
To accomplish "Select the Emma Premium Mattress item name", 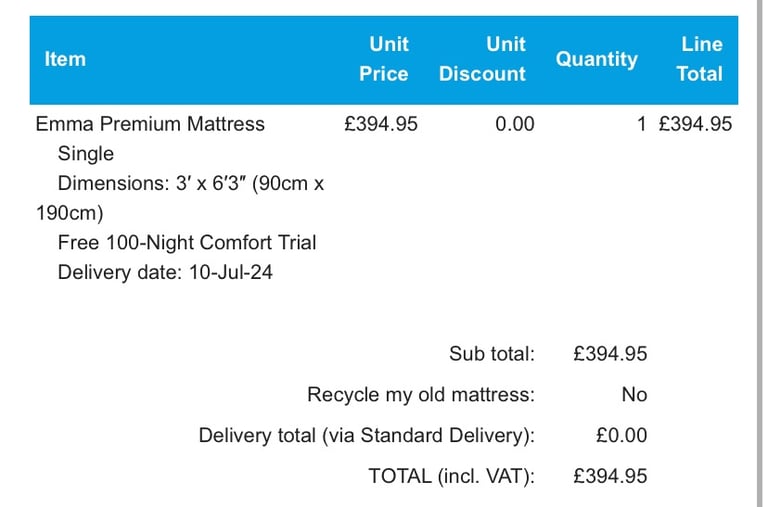I will (x=150, y=124).
